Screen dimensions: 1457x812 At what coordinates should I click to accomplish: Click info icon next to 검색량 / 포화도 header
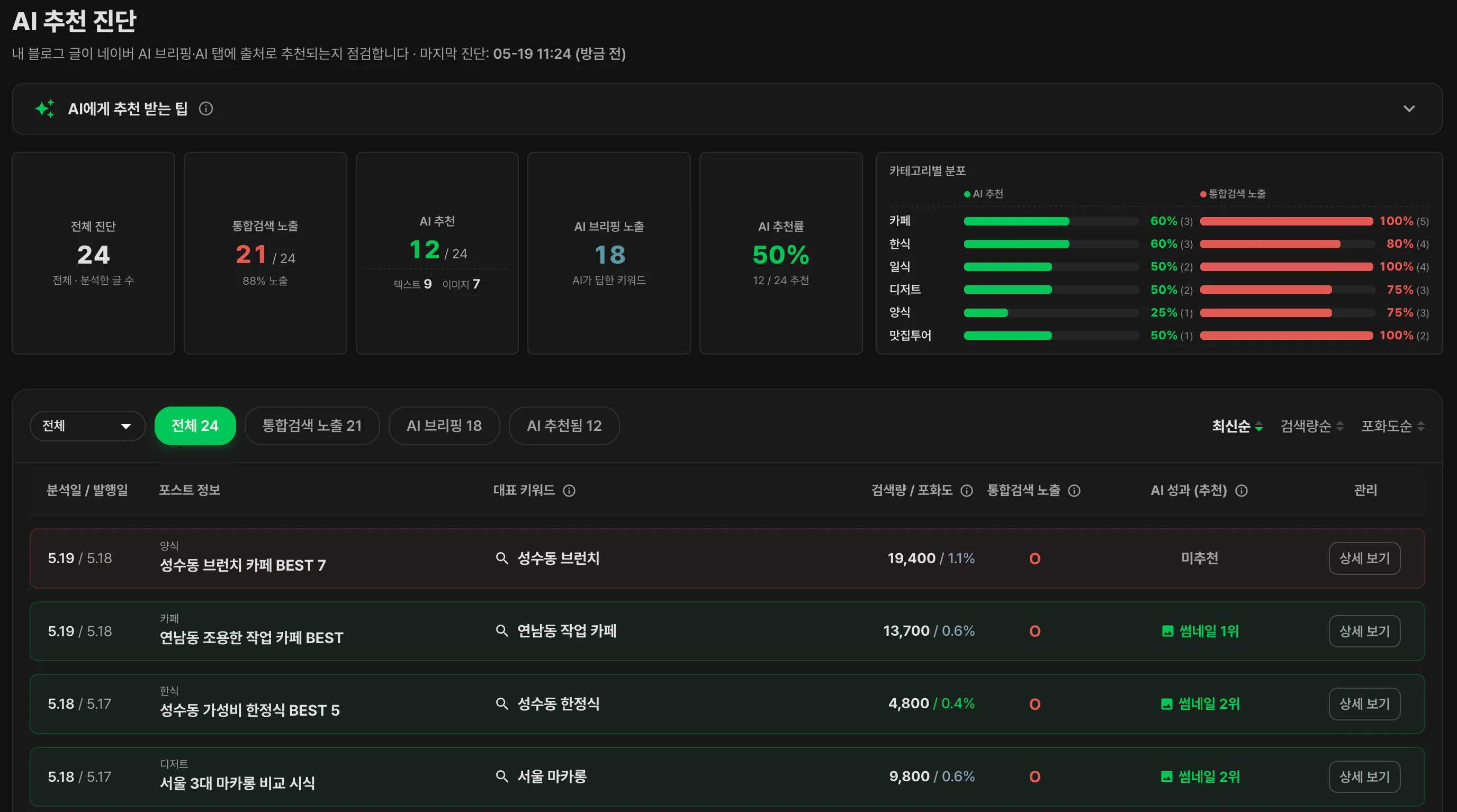click(967, 490)
